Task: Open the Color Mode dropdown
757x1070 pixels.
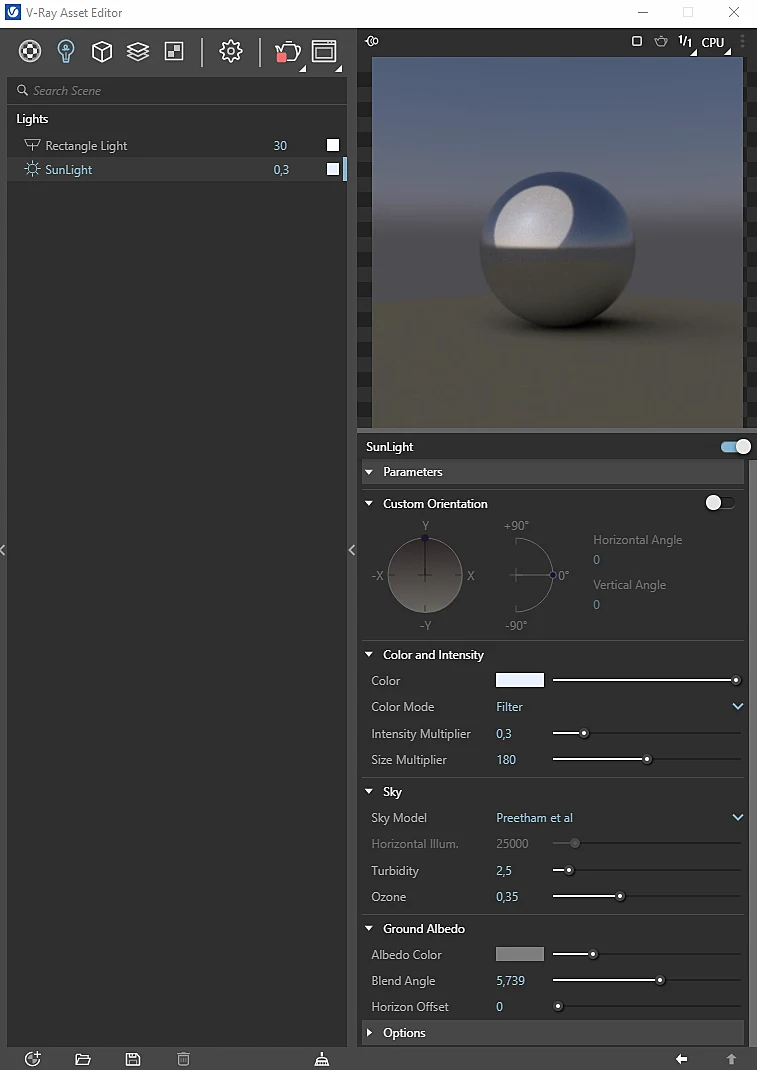Action: (619, 706)
